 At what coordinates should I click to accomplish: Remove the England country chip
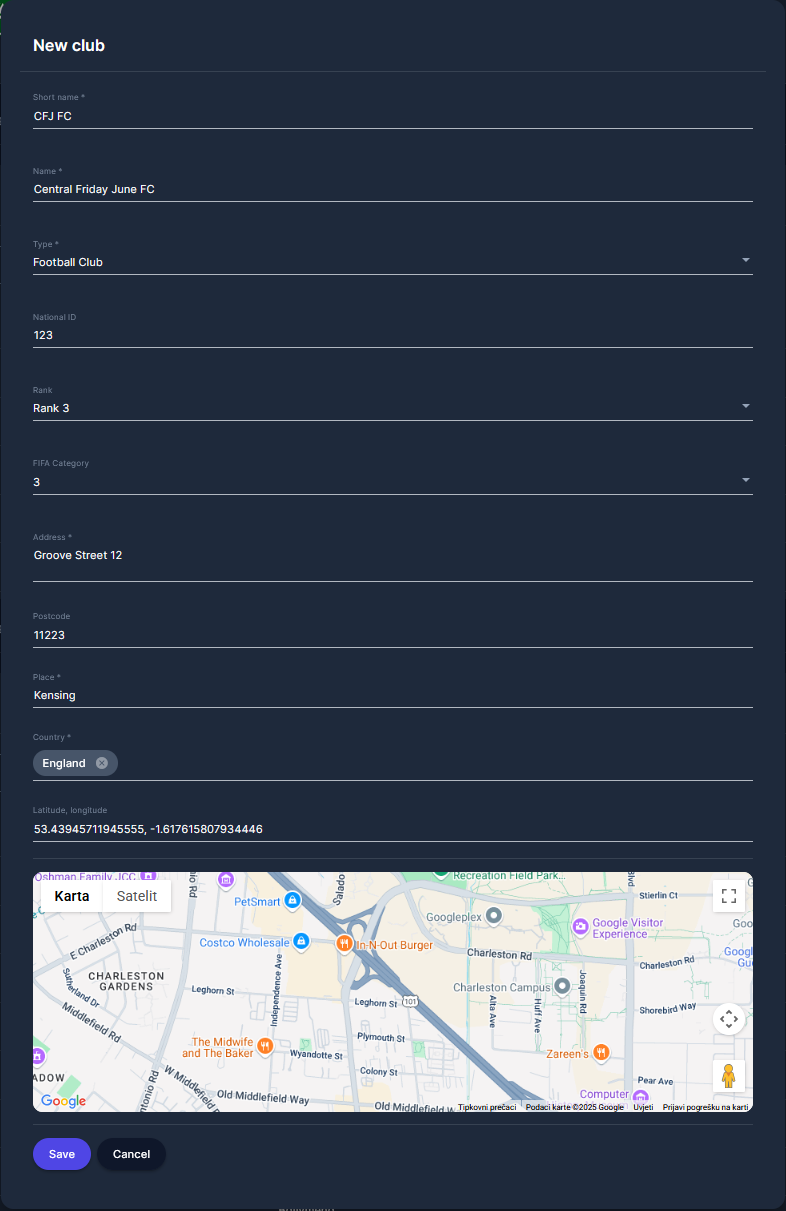tap(102, 763)
